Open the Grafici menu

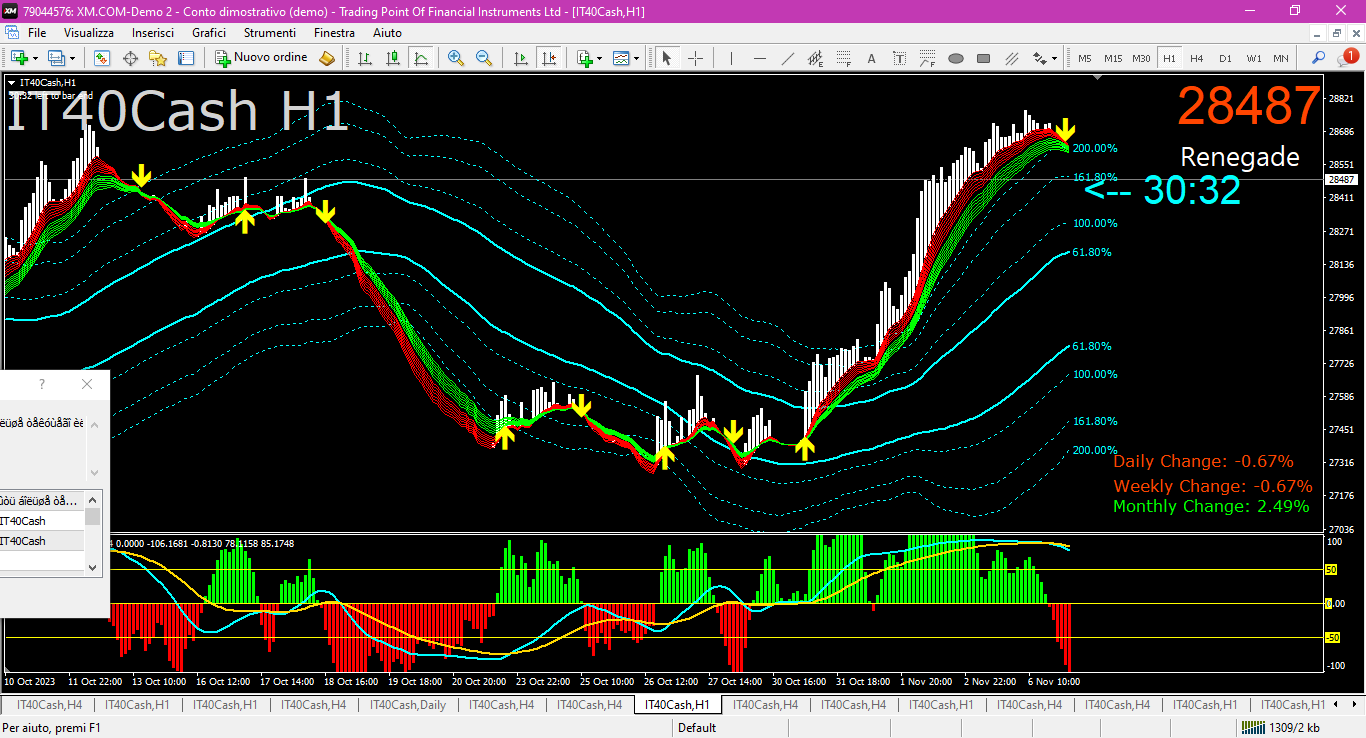click(209, 33)
